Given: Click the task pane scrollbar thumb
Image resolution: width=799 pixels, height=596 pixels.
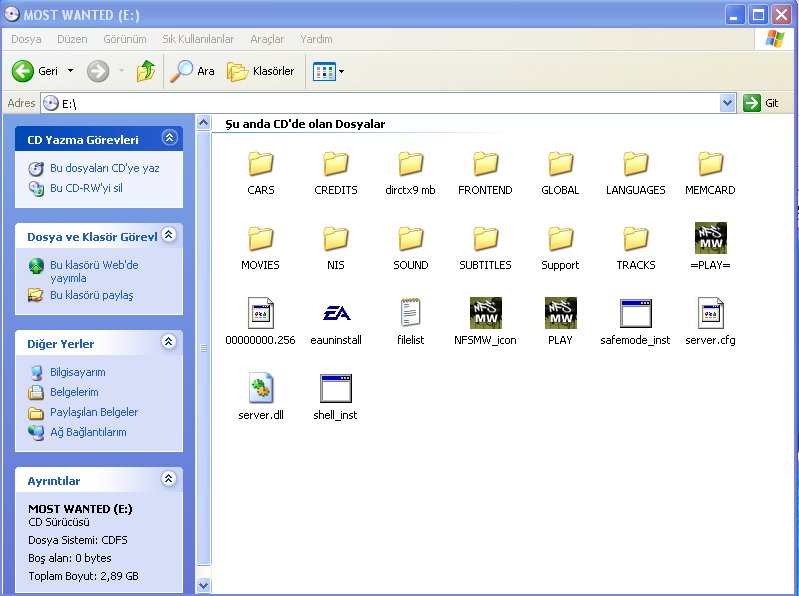Looking at the screenshot, I should pos(203,347).
